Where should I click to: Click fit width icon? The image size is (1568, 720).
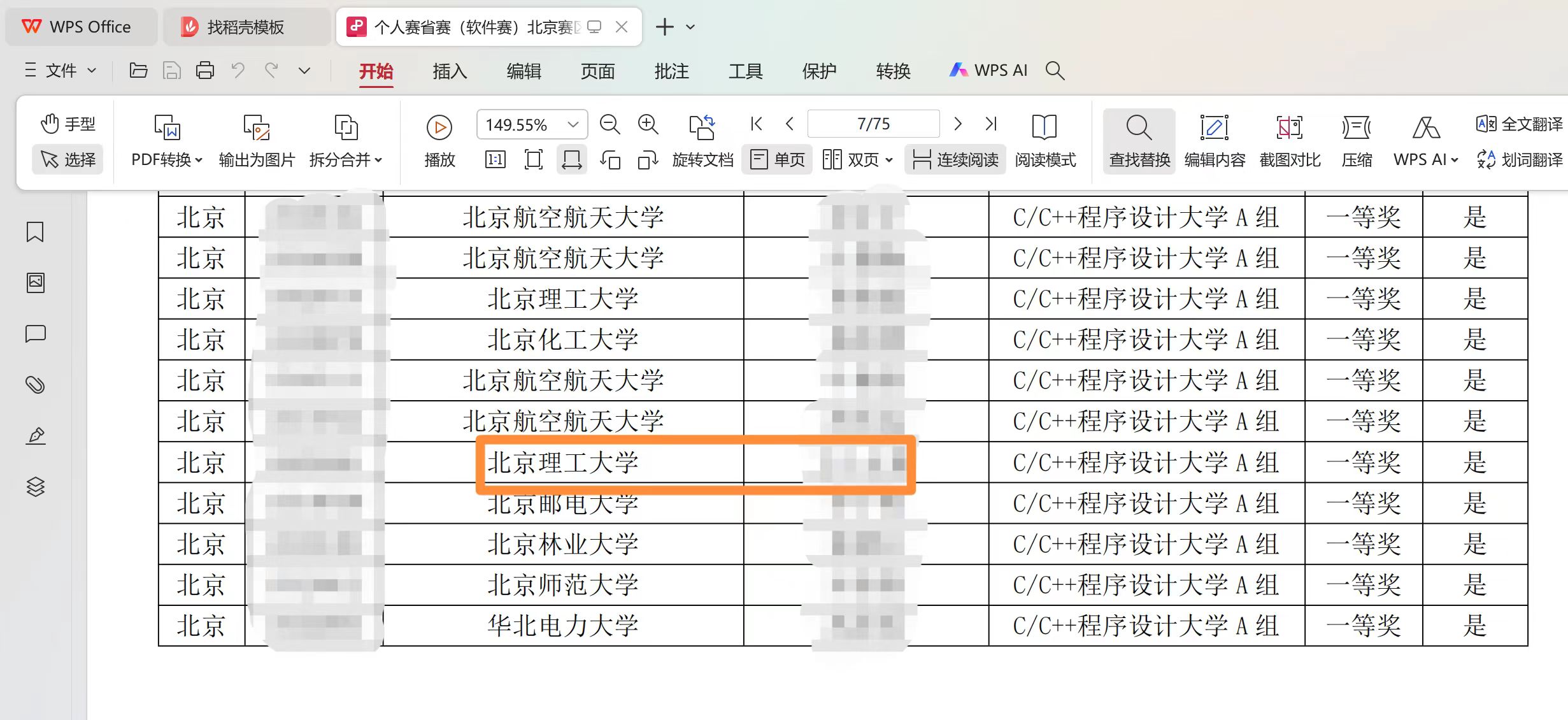coord(572,159)
